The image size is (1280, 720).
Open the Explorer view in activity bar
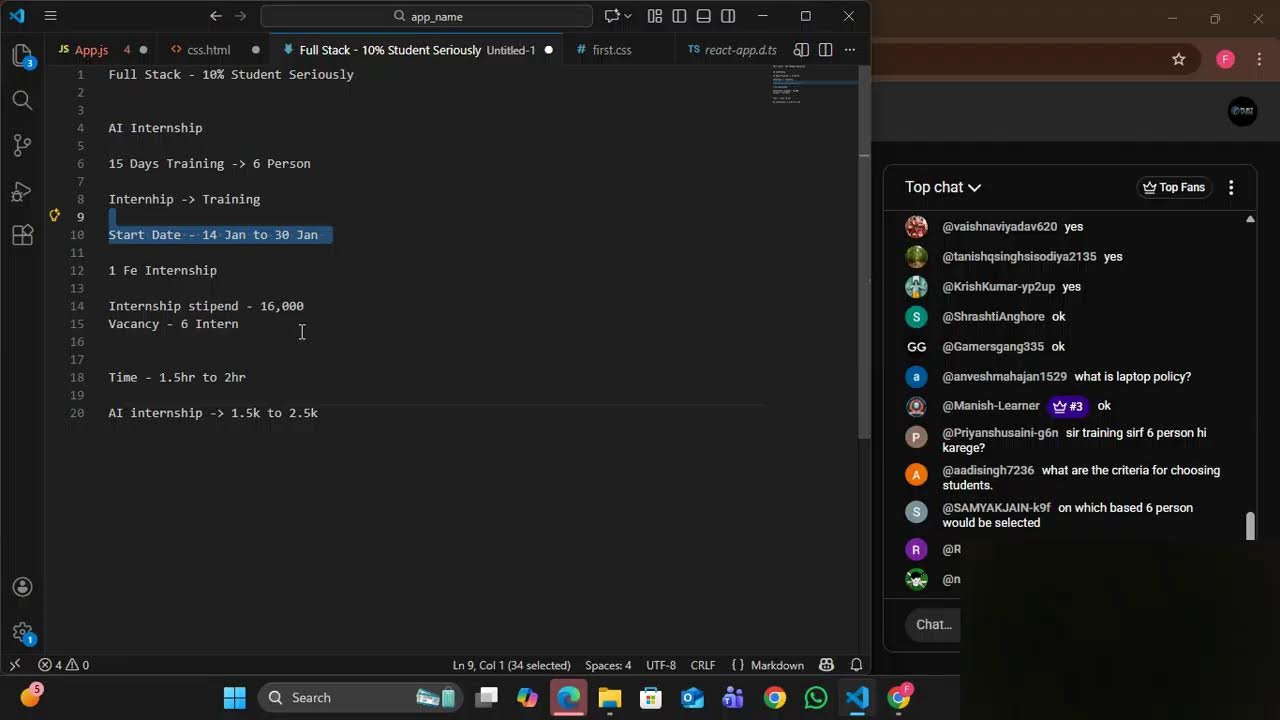[x=22, y=56]
